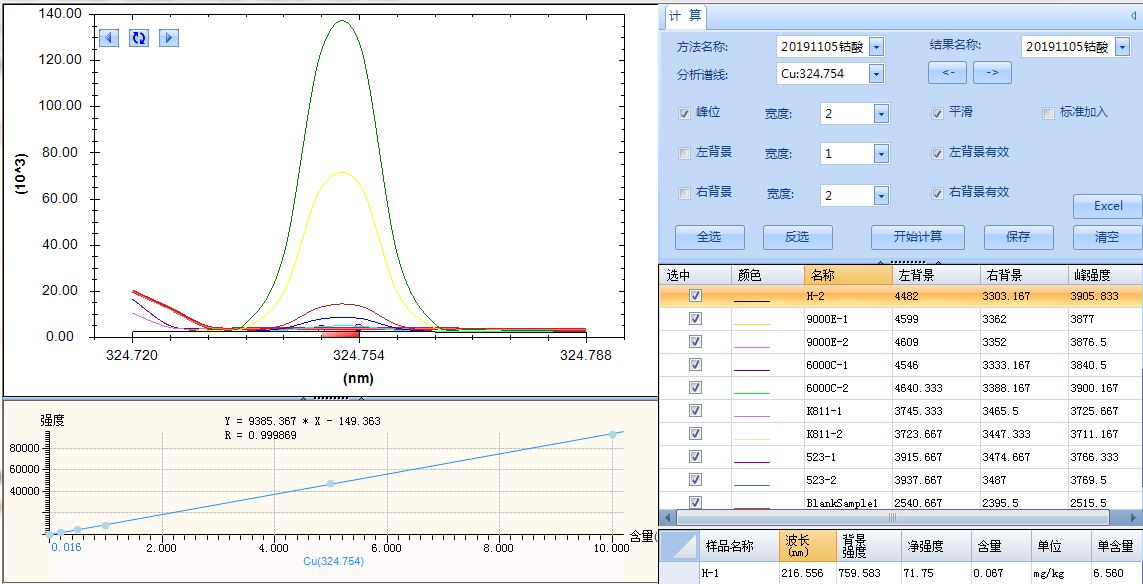
Task: Expand the 峰位 width dropdown
Action: tap(881, 114)
